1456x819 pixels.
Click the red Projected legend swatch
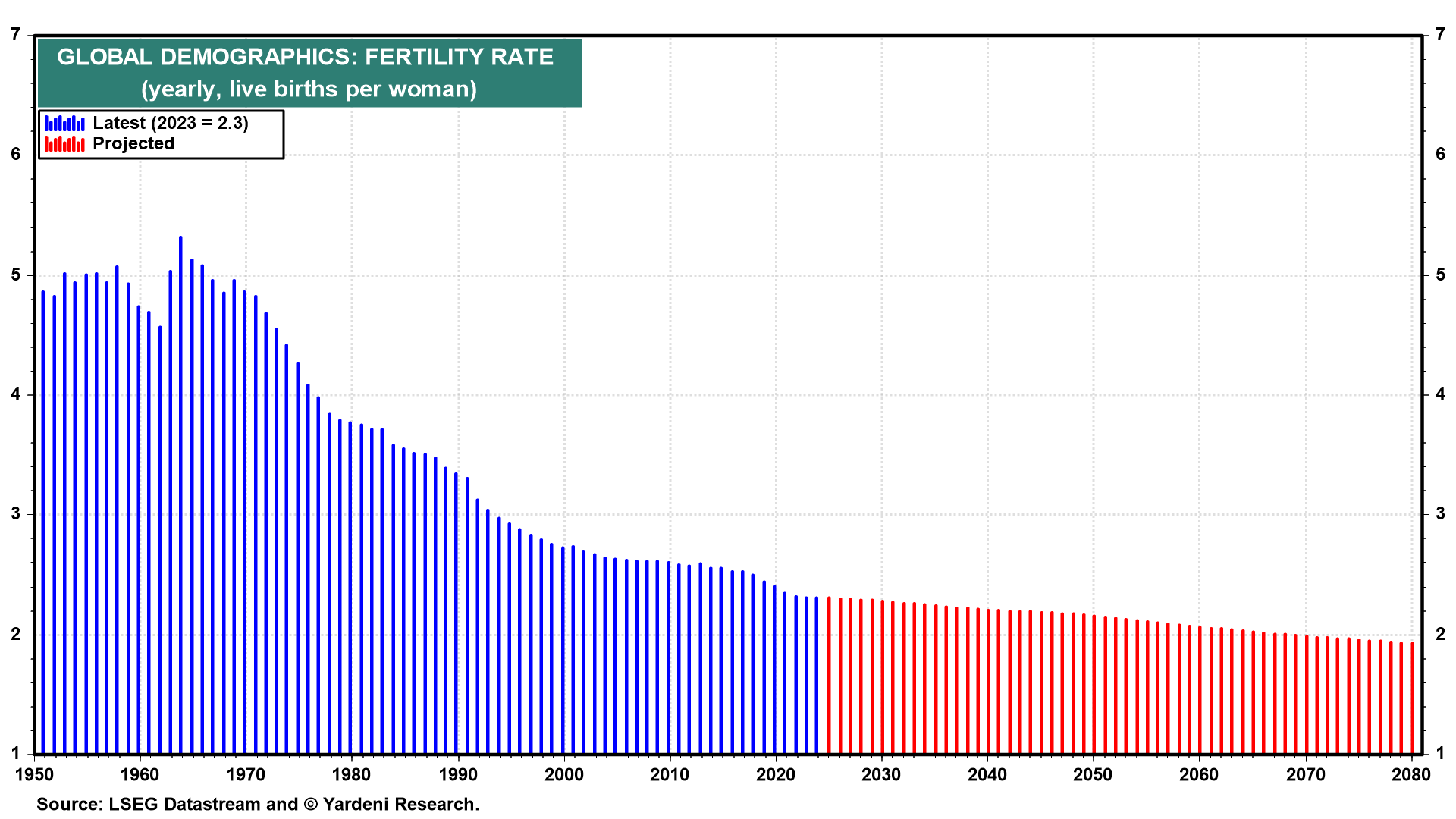(64, 144)
